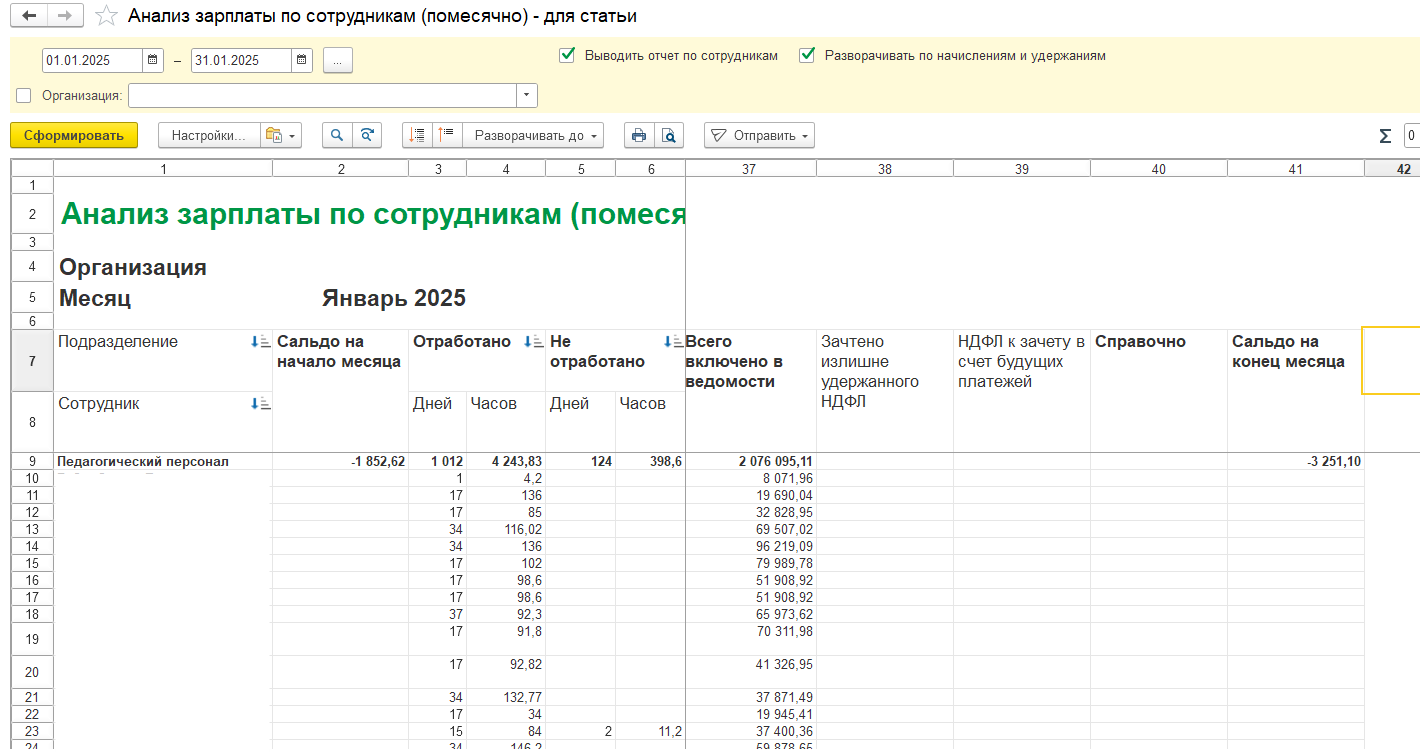
Task: Click 'НДФЛ к зачету в счет будущих платежей'
Action: pos(1021,361)
